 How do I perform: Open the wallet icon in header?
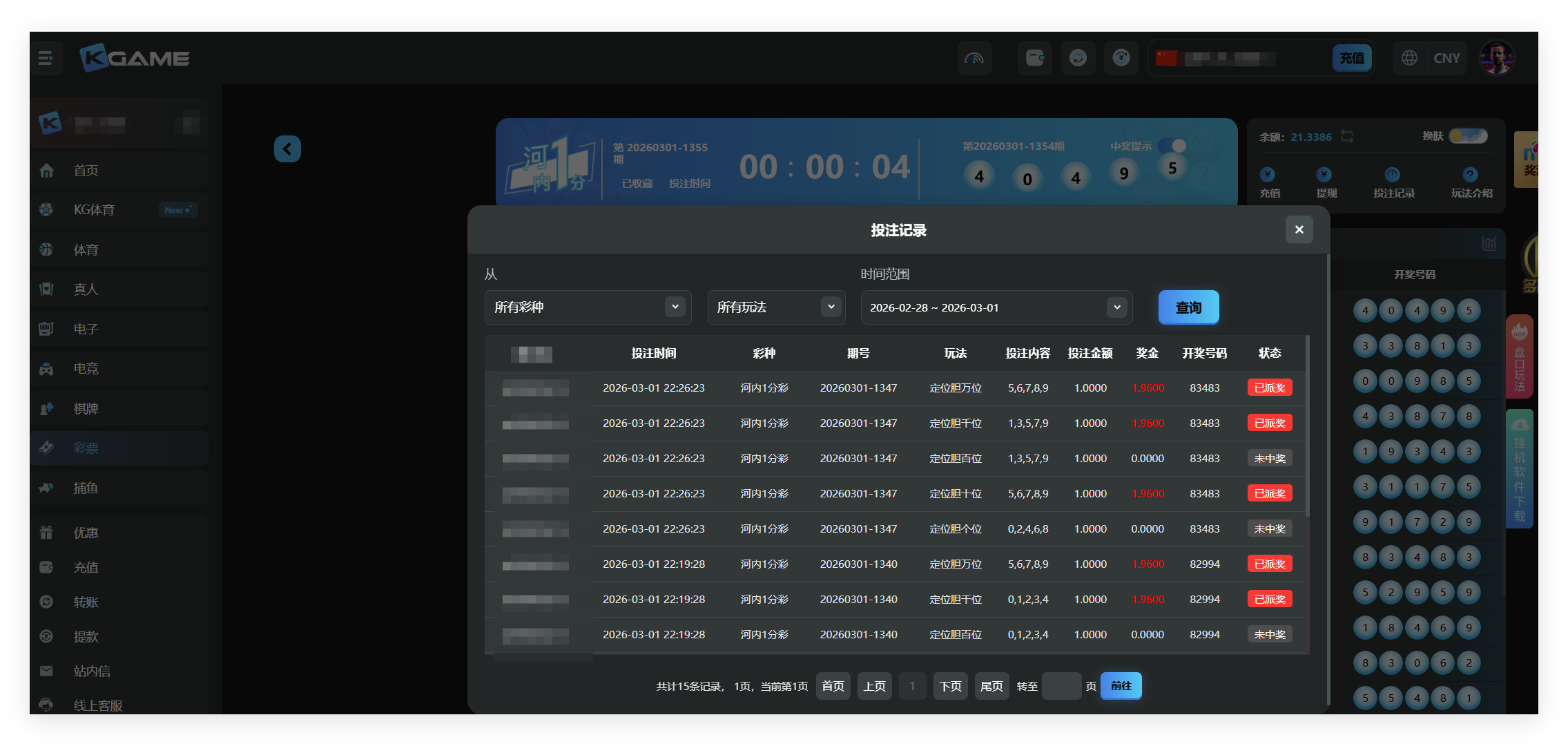click(x=1034, y=58)
